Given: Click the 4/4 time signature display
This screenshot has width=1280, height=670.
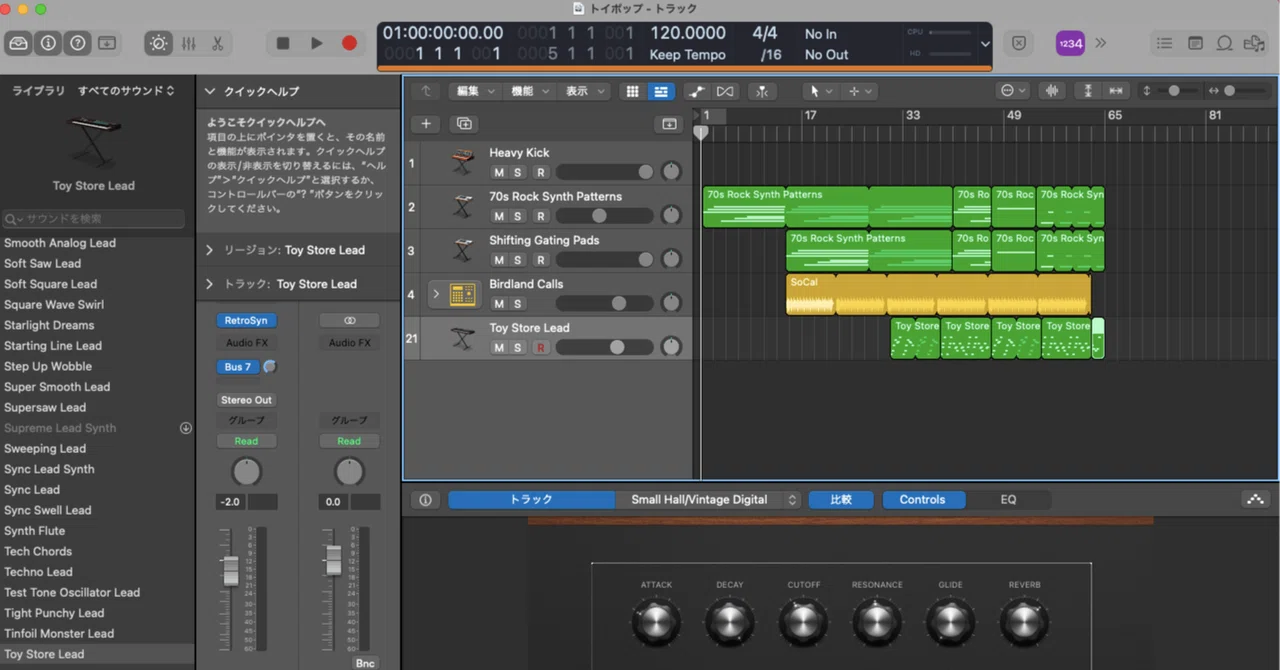Looking at the screenshot, I should (x=765, y=33).
